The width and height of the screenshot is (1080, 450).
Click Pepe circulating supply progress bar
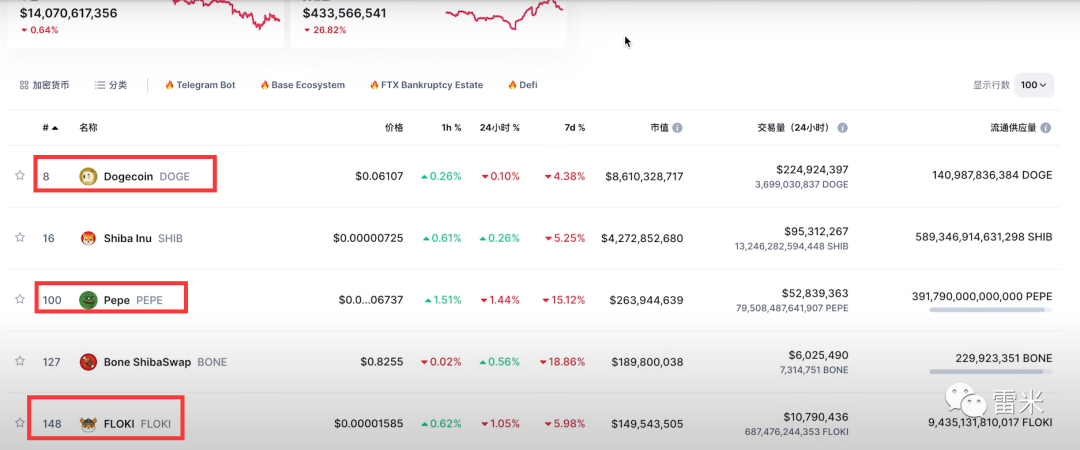tap(990, 310)
